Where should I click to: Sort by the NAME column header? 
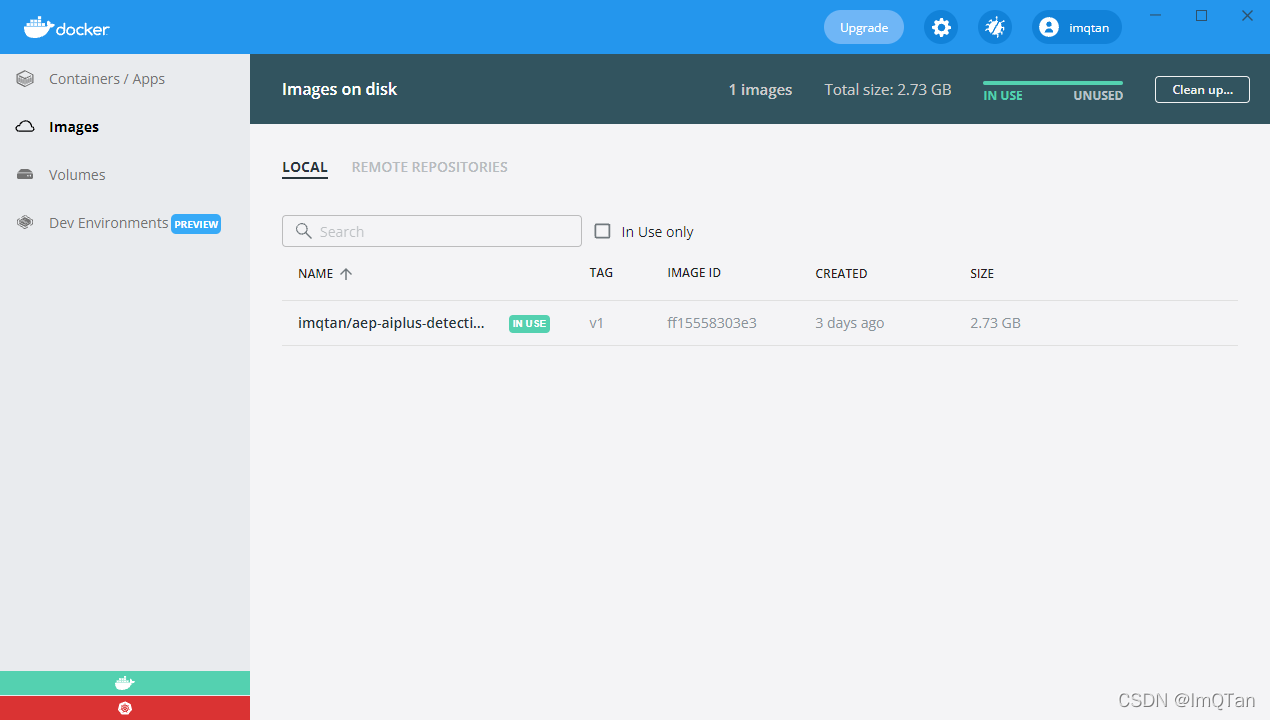pos(315,273)
